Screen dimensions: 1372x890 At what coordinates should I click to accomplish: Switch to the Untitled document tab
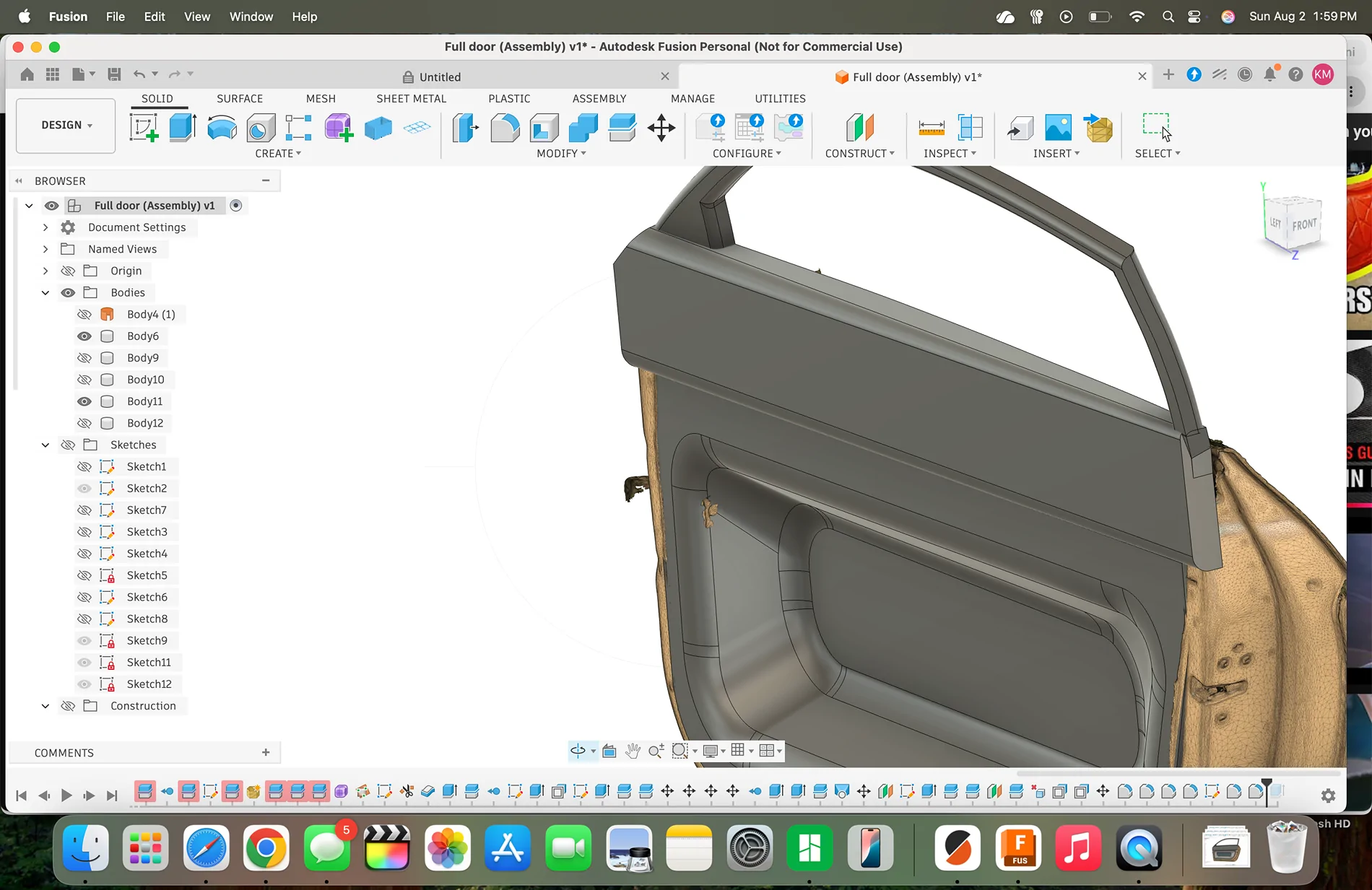pyautogui.click(x=440, y=77)
